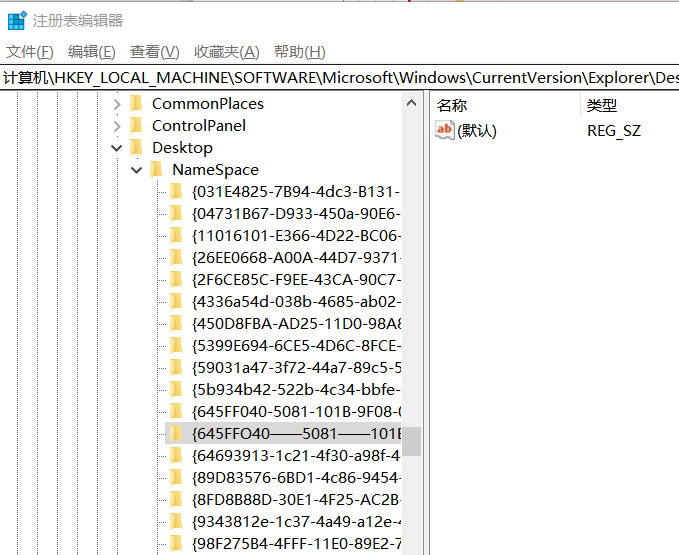Screen dimensions: 679x555
Task: Select key {5399E694-6CE5-4D6C-8FCE-
Action: click(x=296, y=346)
